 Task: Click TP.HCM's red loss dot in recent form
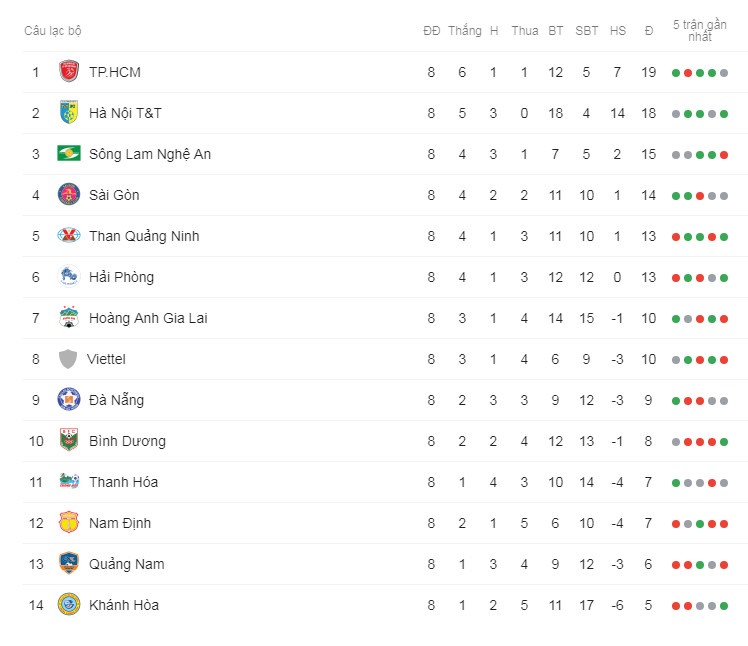coord(688,73)
